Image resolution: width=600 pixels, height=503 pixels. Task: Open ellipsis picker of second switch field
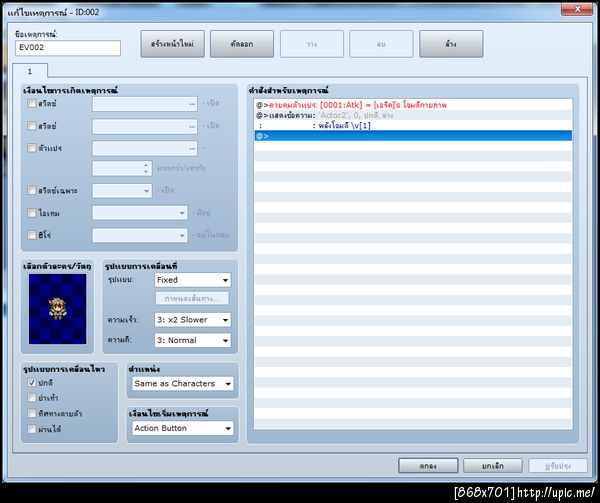tap(192, 127)
